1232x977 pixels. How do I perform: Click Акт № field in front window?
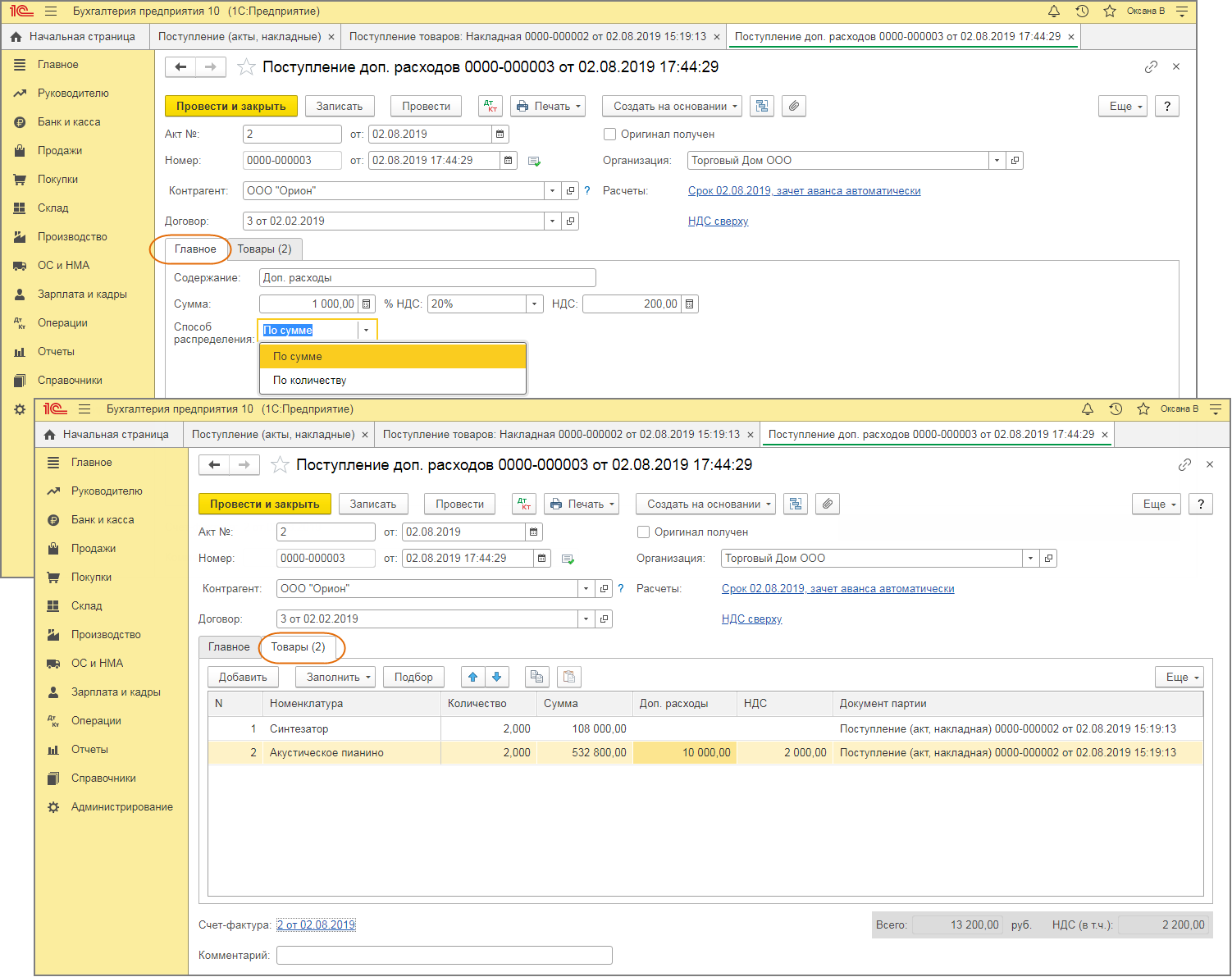coord(326,532)
